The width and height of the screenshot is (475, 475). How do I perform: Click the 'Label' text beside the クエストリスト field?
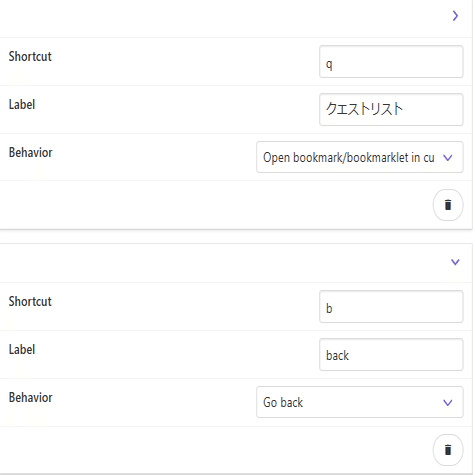[22, 104]
